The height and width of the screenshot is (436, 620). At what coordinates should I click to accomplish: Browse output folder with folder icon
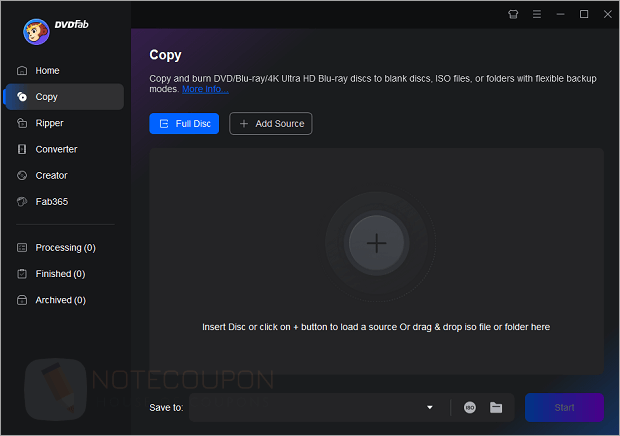(x=496, y=407)
